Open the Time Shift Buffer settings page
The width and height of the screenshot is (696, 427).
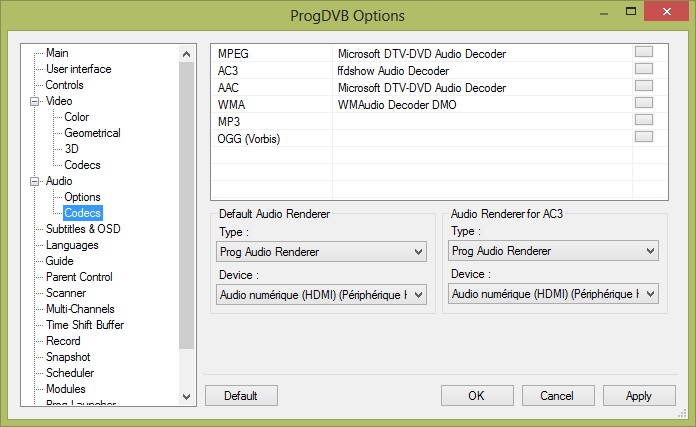point(85,325)
